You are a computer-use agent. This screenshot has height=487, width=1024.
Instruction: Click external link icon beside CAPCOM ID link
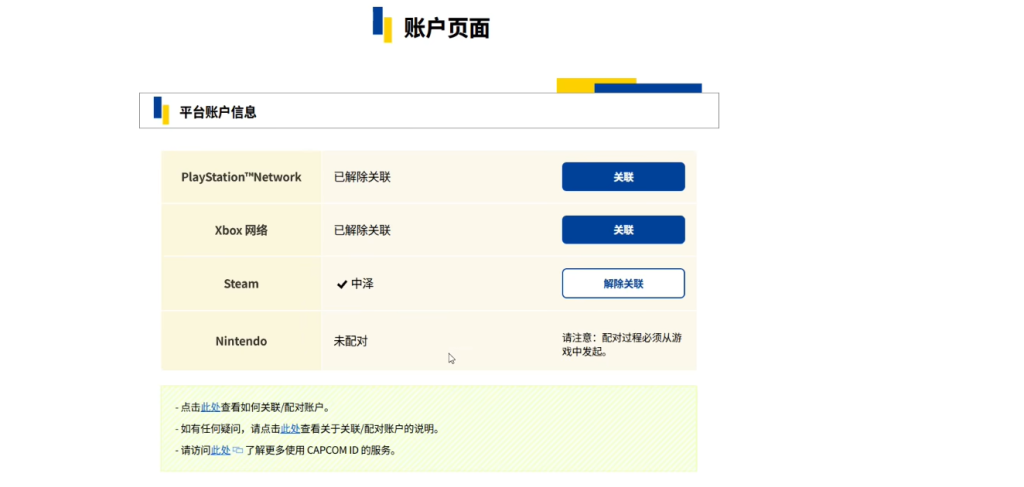238,450
